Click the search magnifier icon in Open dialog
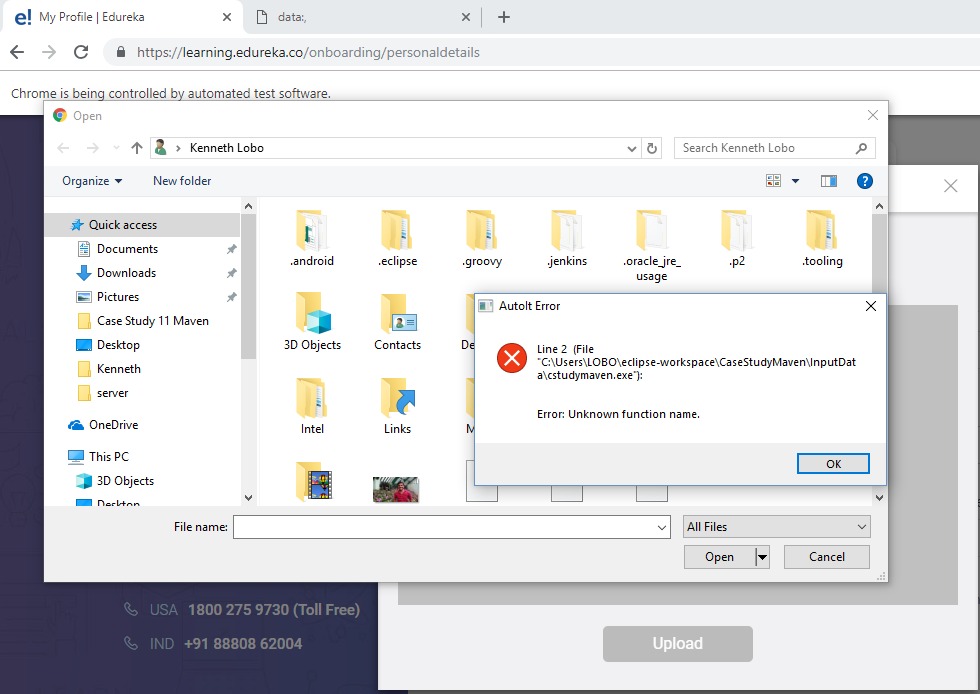980x694 pixels. pyautogui.click(x=861, y=148)
